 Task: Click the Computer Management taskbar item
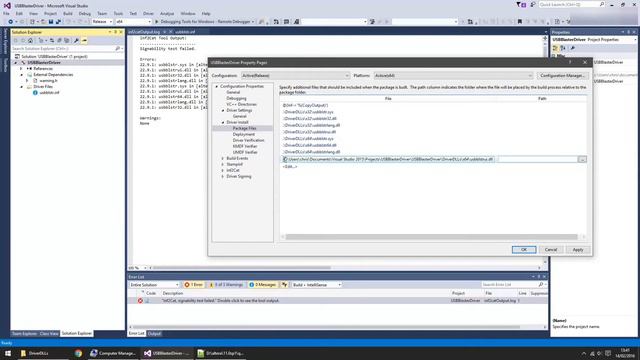tap(113, 353)
